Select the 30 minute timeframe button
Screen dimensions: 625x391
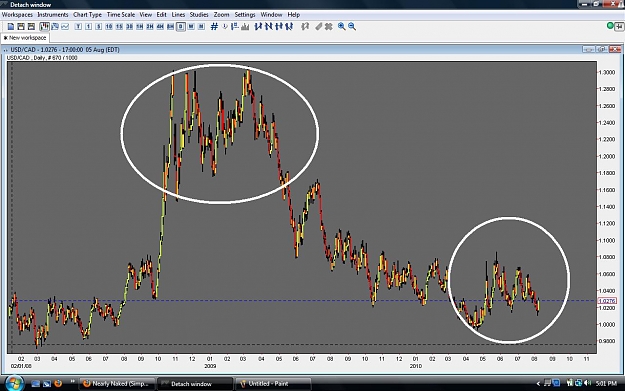130,27
